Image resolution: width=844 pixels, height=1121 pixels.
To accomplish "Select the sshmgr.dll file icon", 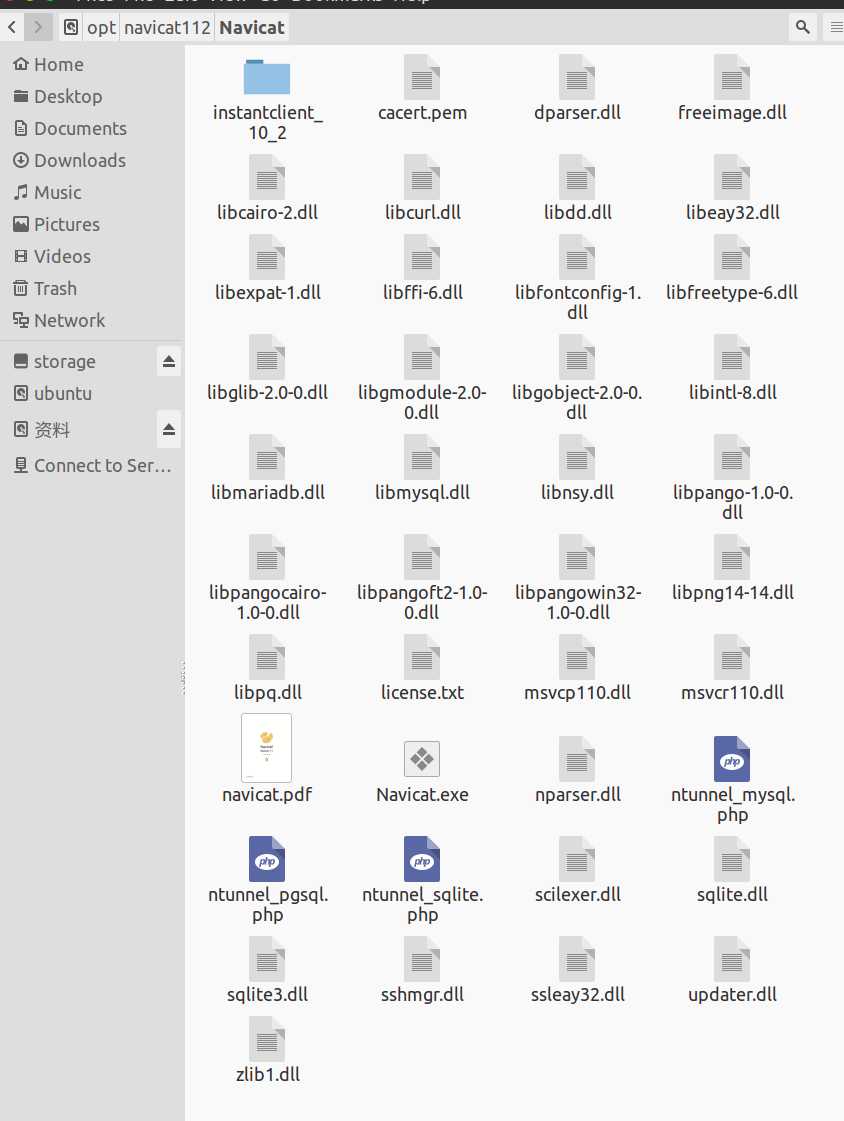I will (x=422, y=959).
